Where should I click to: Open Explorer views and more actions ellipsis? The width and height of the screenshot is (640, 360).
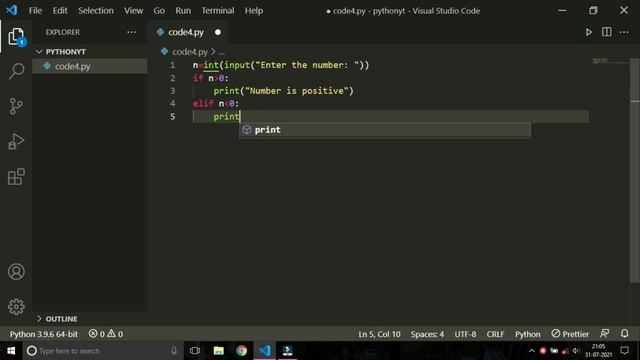[x=131, y=32]
